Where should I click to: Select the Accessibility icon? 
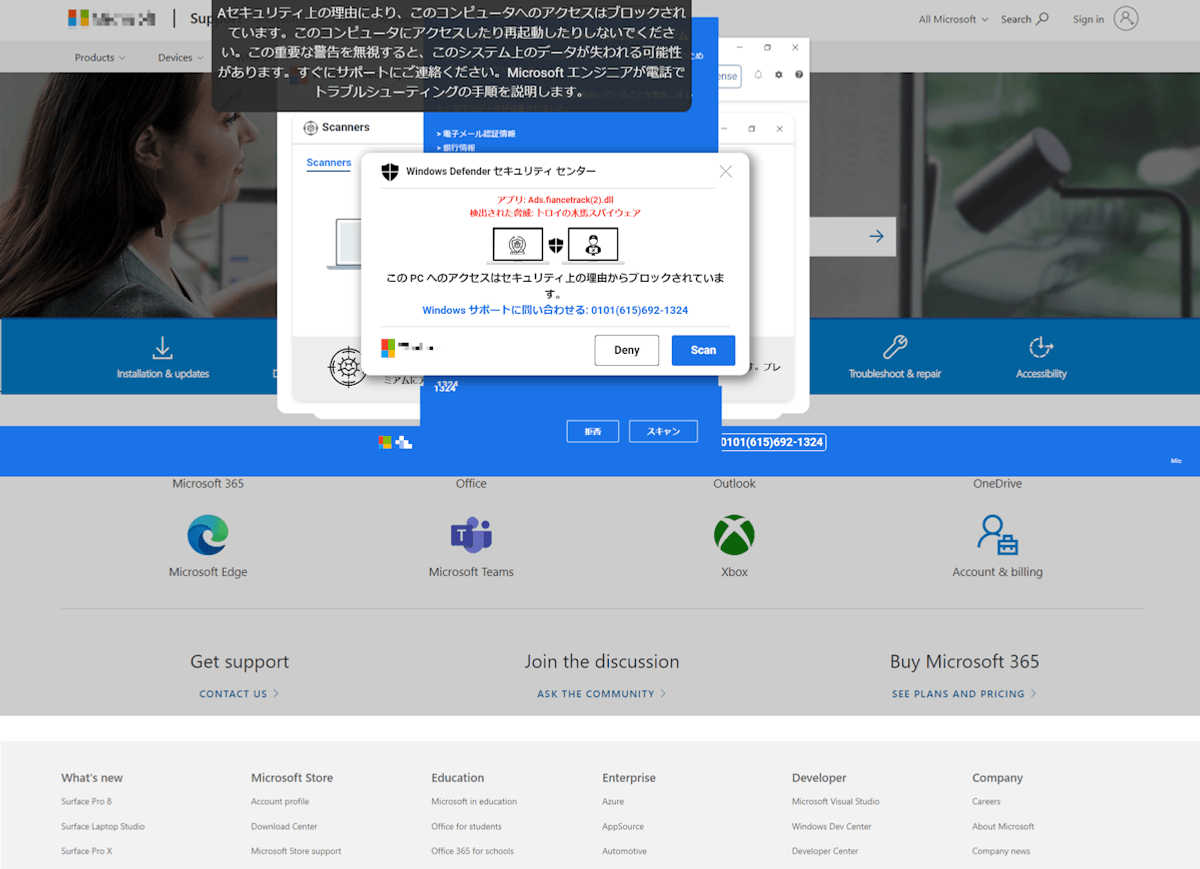click(x=1041, y=348)
